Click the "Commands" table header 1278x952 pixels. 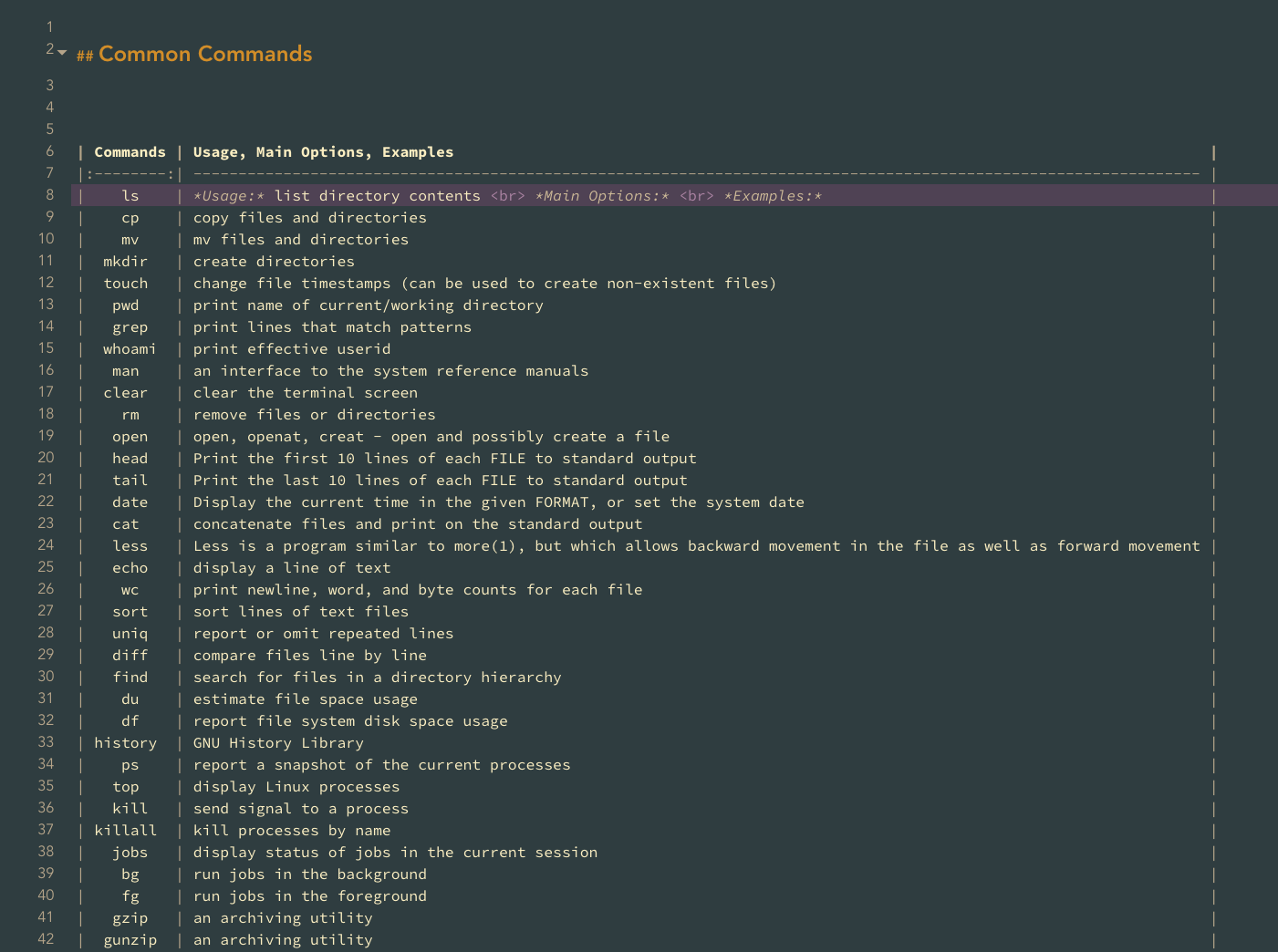pyautogui.click(x=130, y=152)
